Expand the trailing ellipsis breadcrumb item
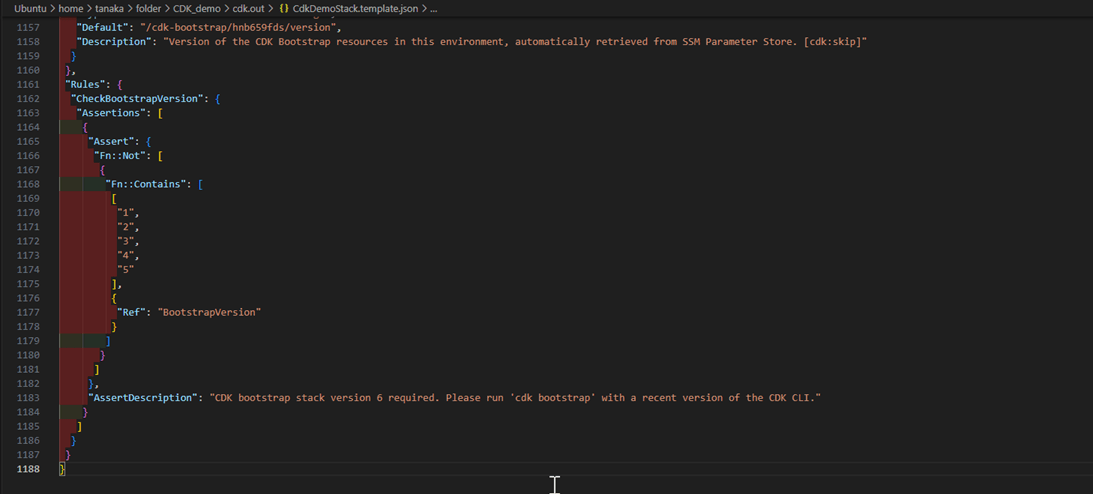The image size is (1093, 494). click(x=433, y=8)
